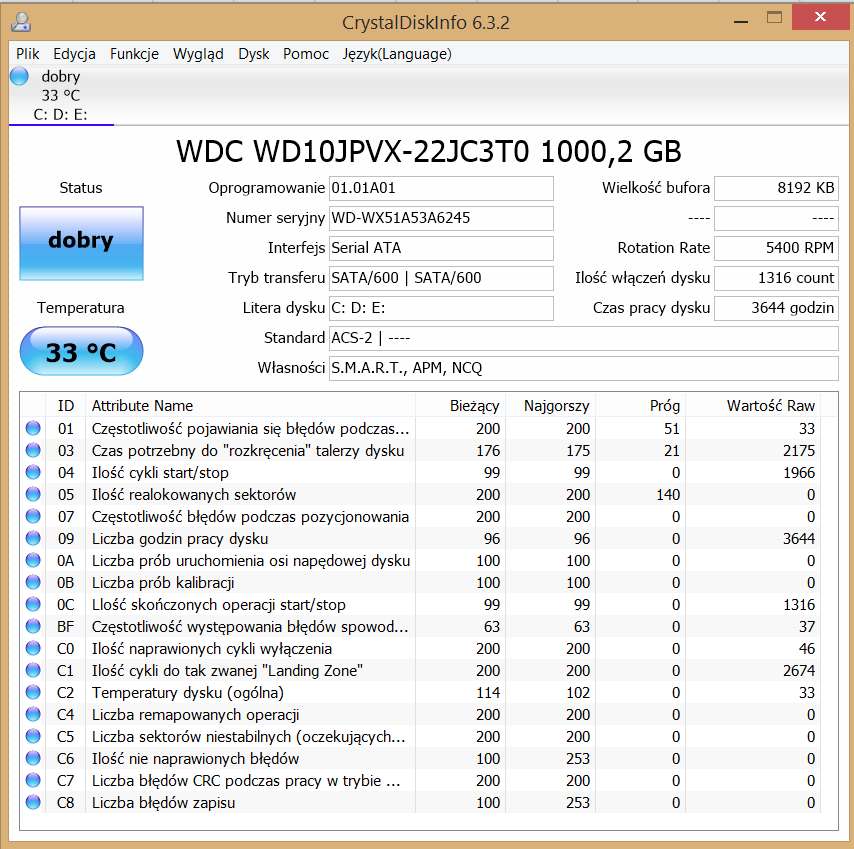Screen dimensions: 854x849
Task: Click the CrystalDiskInfo app icon in title bar
Action: tap(21, 22)
